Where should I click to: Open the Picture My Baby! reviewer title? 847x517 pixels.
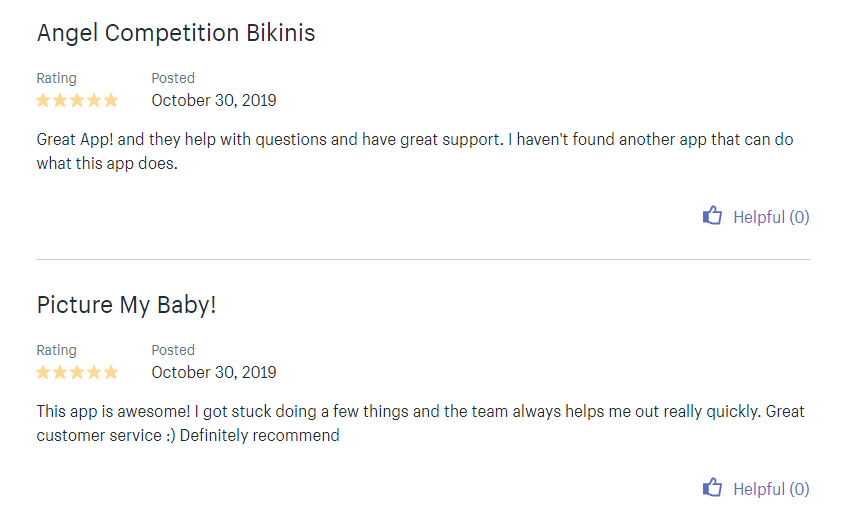pos(126,305)
